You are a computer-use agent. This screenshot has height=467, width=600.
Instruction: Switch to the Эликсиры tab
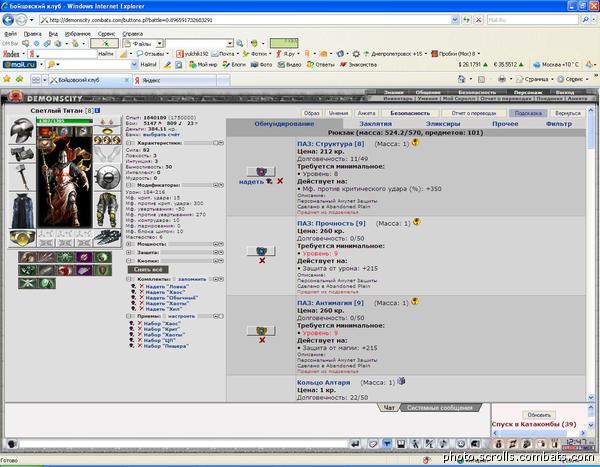tap(443, 124)
